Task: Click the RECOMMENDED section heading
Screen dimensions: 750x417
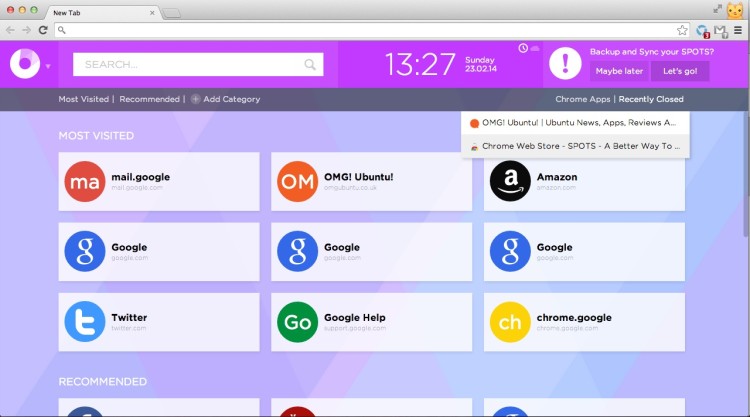Action: (102, 382)
